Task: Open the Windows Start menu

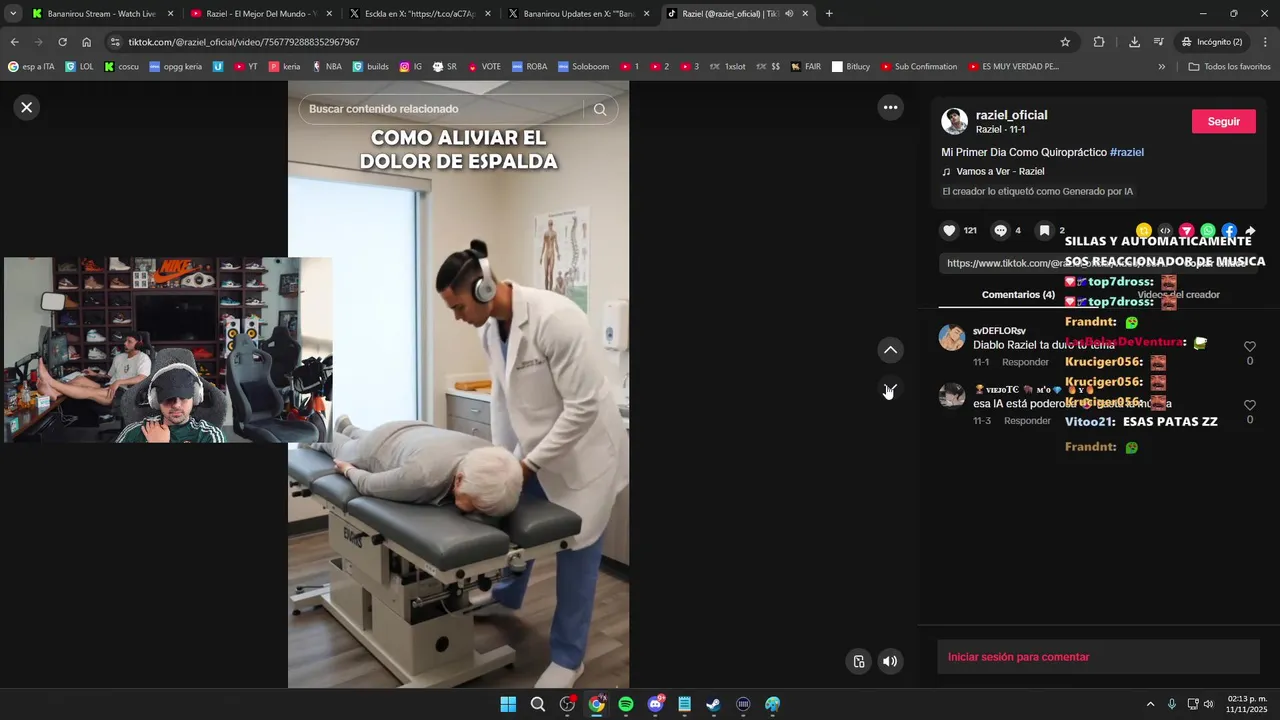Action: coord(508,704)
